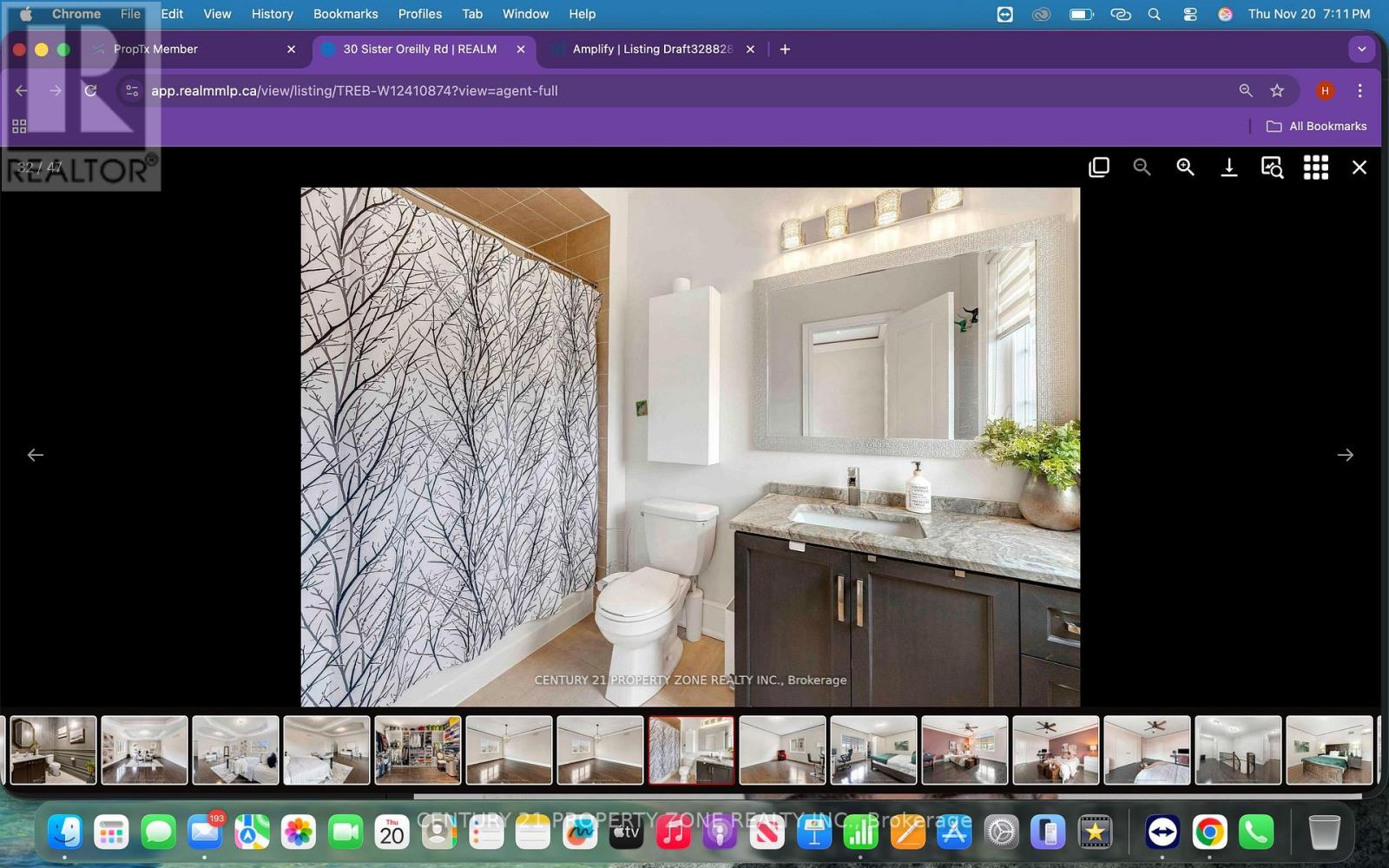Bookmark this page with star icon
The height and width of the screenshot is (868, 1389).
click(1277, 91)
